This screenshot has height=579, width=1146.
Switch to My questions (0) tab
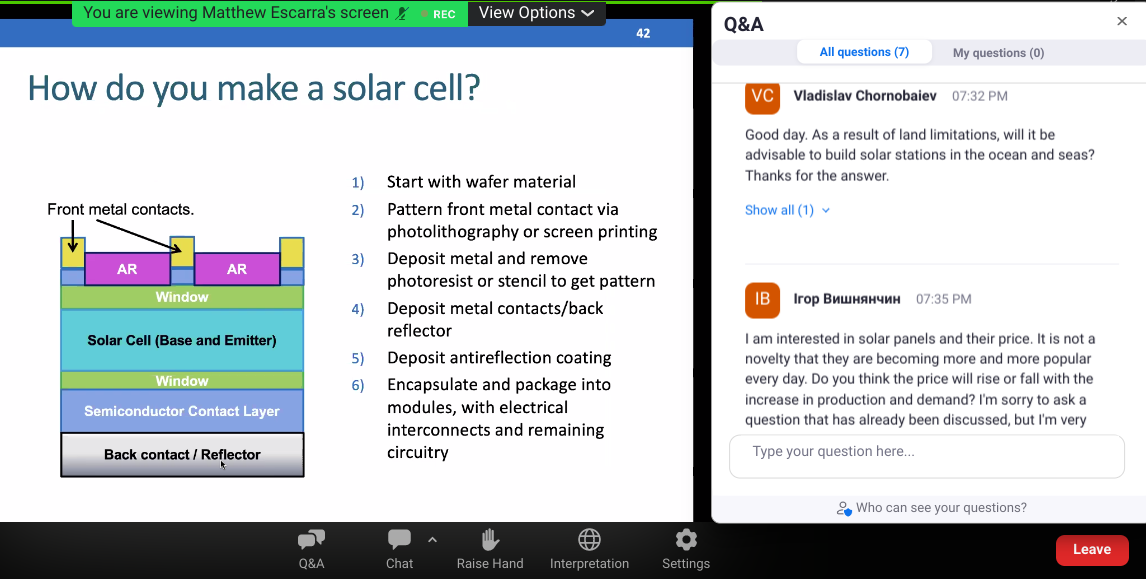[x=998, y=53]
